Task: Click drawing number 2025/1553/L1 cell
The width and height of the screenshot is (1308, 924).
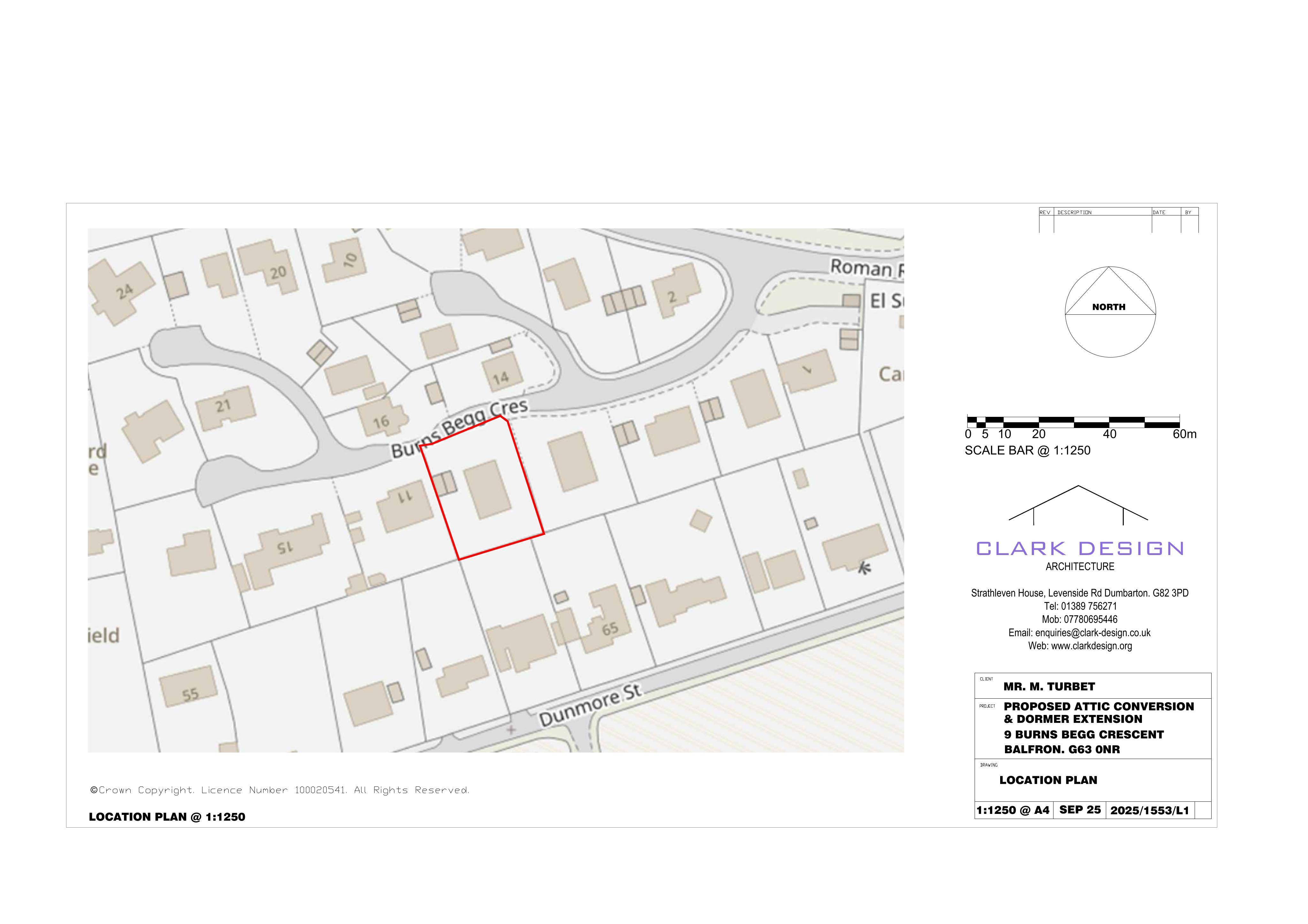Action: tap(1150, 811)
